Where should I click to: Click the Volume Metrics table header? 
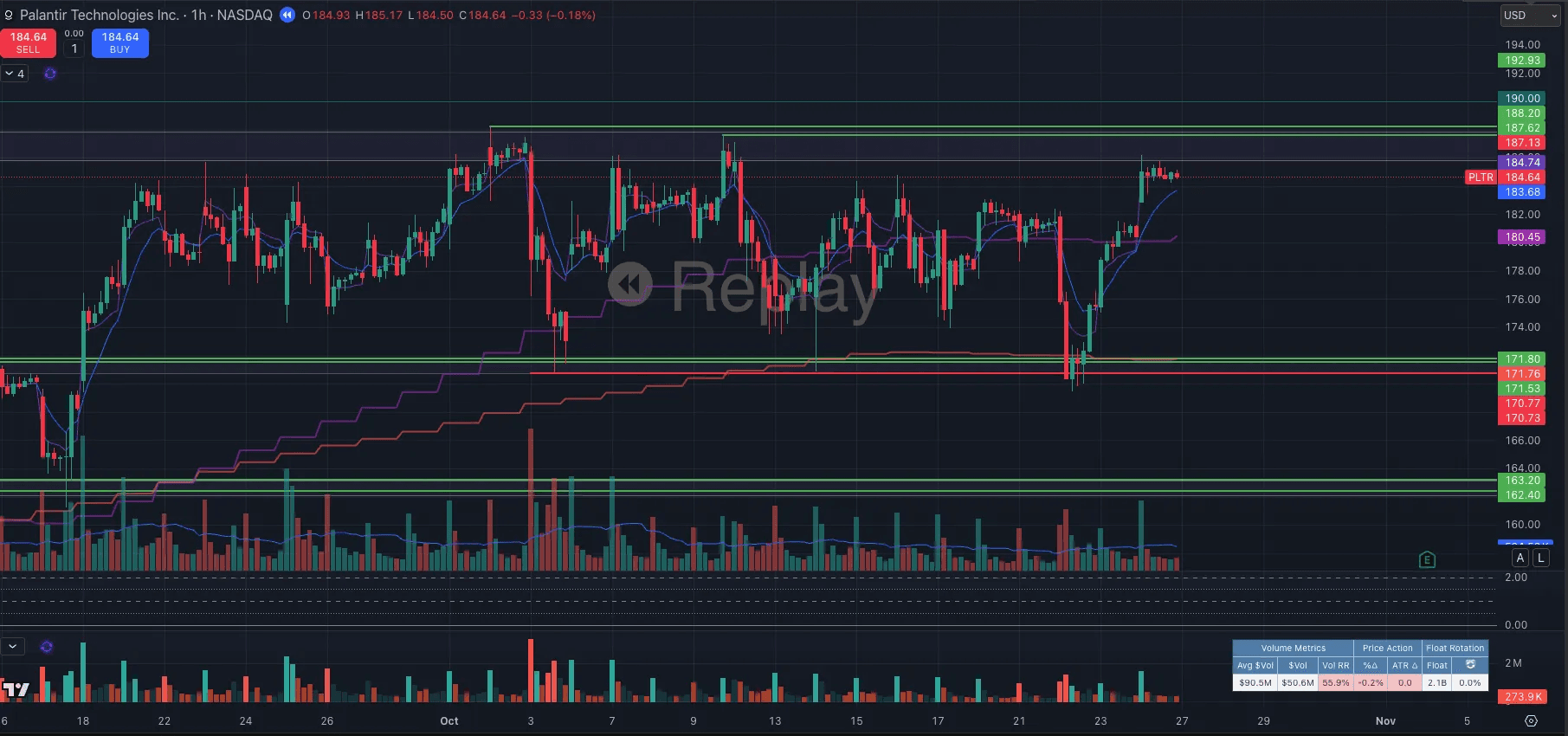click(1293, 648)
